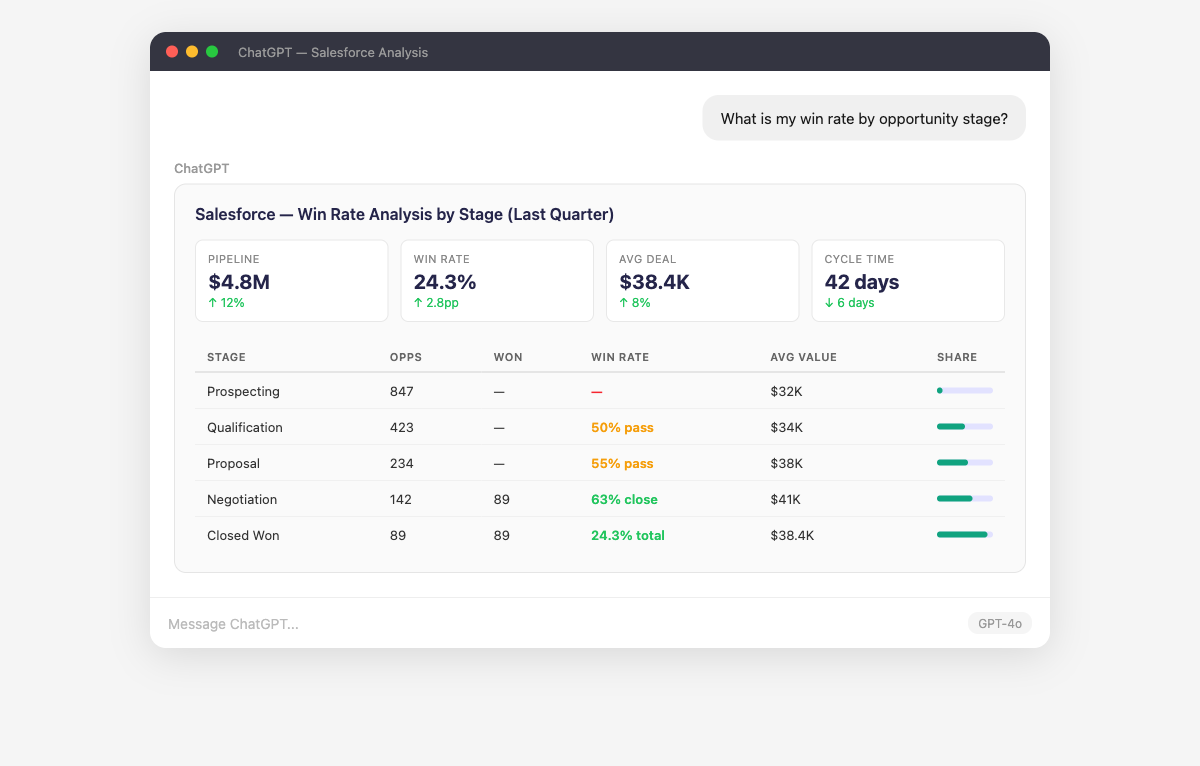Click the Prospecting share progress bar

pos(965,391)
